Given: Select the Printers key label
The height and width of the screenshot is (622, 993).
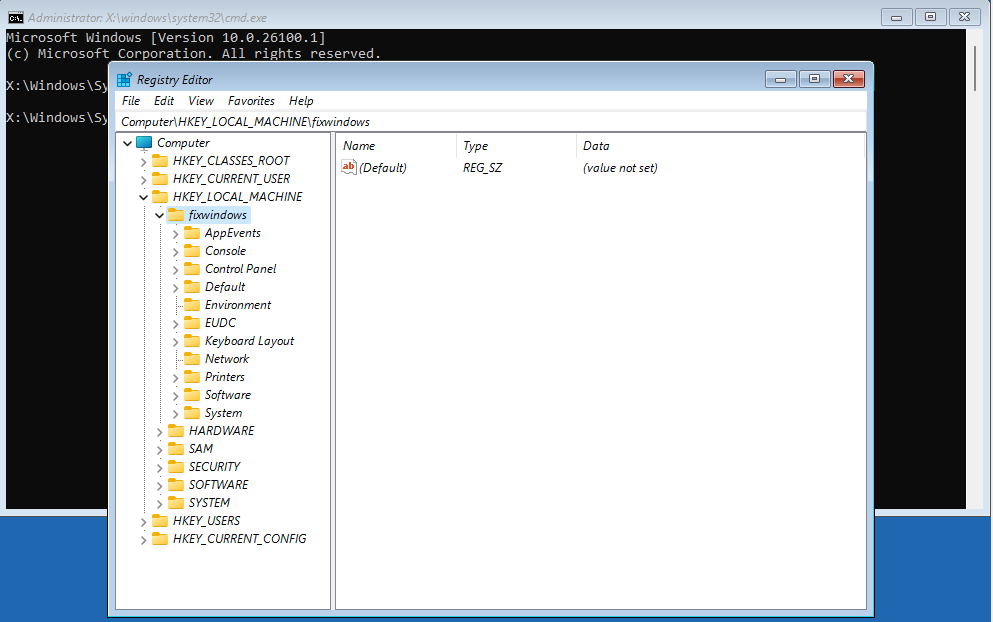Looking at the screenshot, I should click(225, 377).
